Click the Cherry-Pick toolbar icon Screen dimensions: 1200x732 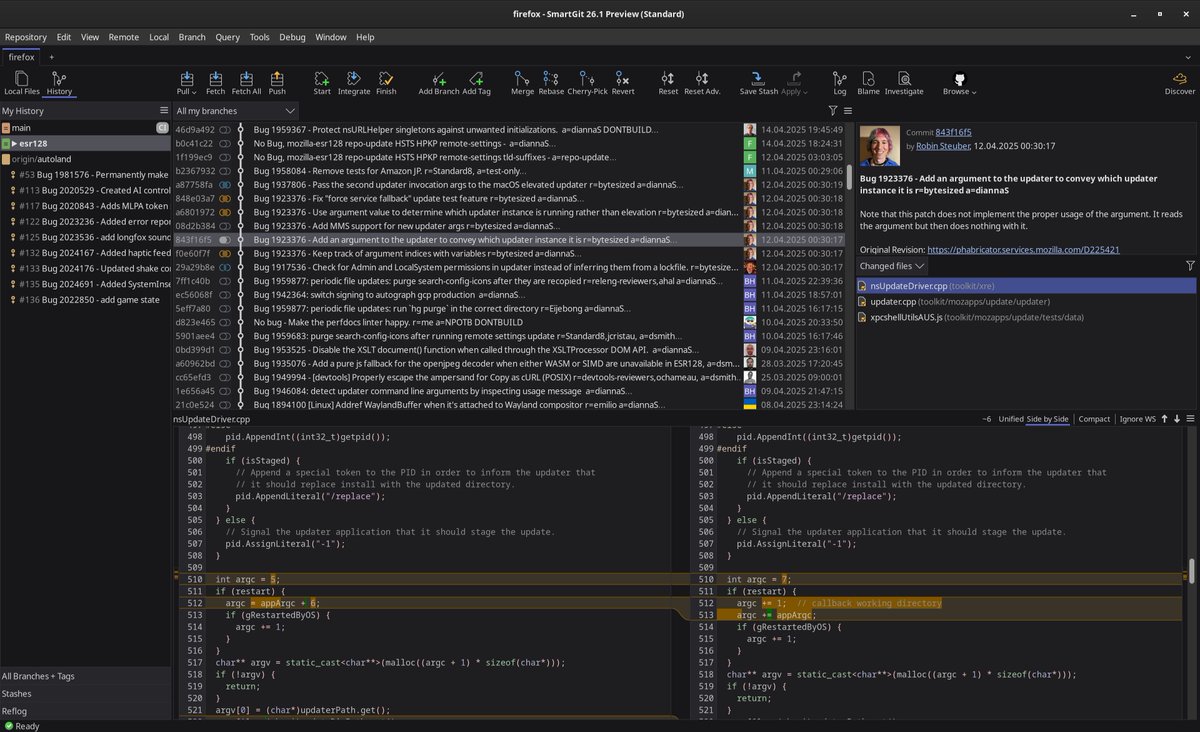587,82
